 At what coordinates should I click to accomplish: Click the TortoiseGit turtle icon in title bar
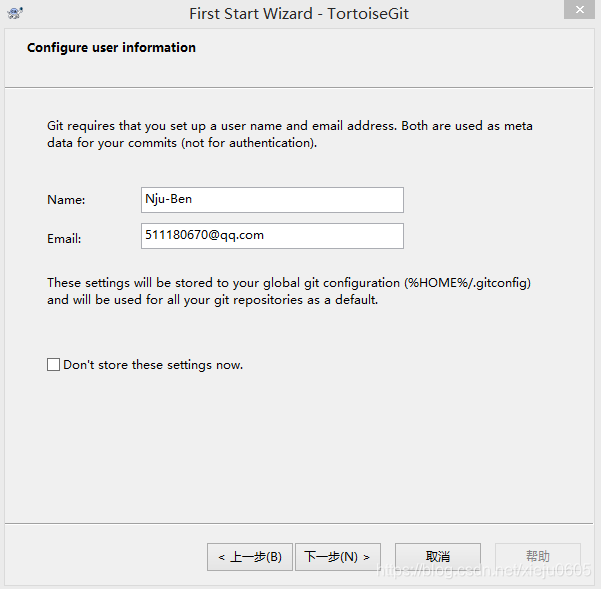click(x=15, y=13)
